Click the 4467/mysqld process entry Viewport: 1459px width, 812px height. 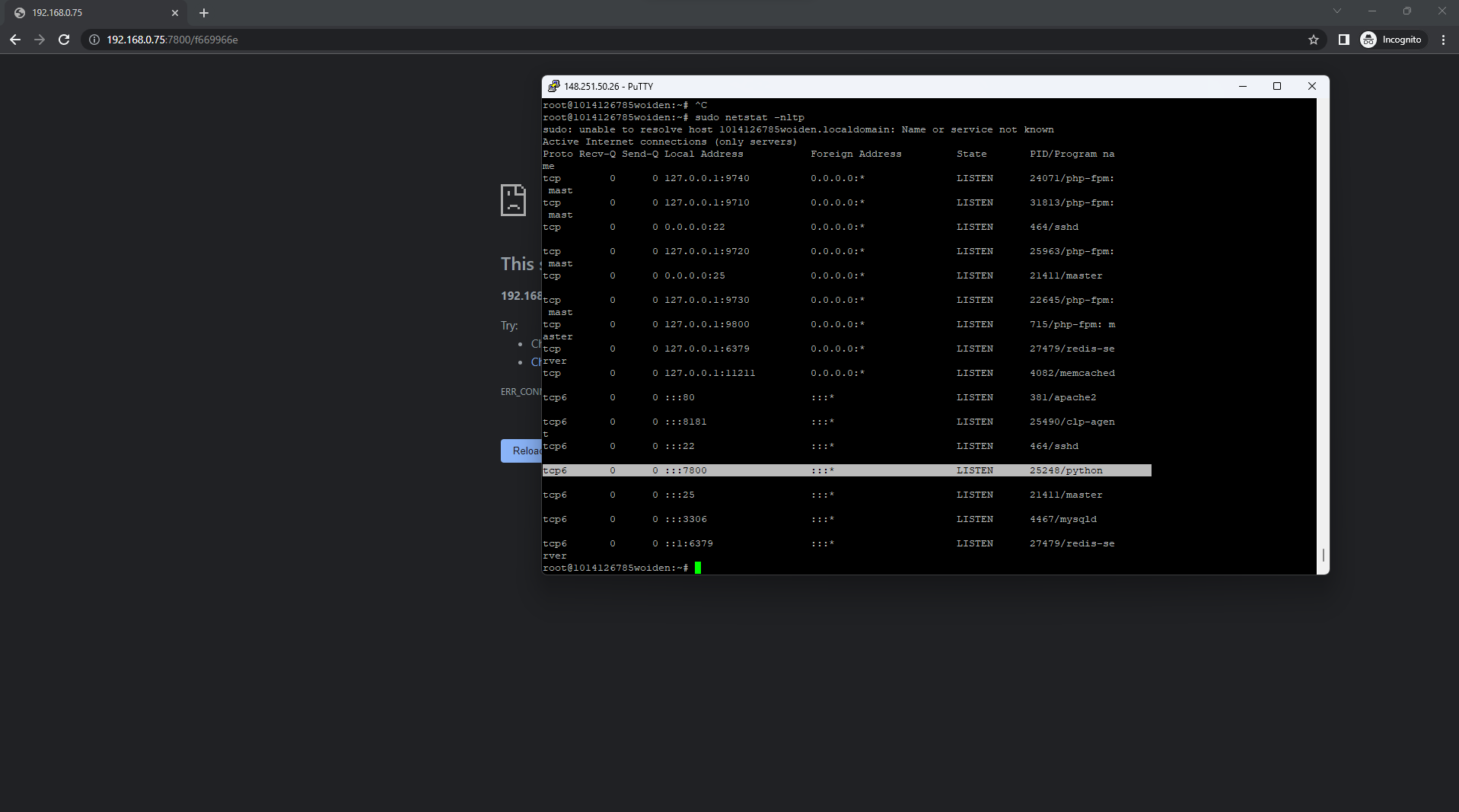pyautogui.click(x=1063, y=519)
